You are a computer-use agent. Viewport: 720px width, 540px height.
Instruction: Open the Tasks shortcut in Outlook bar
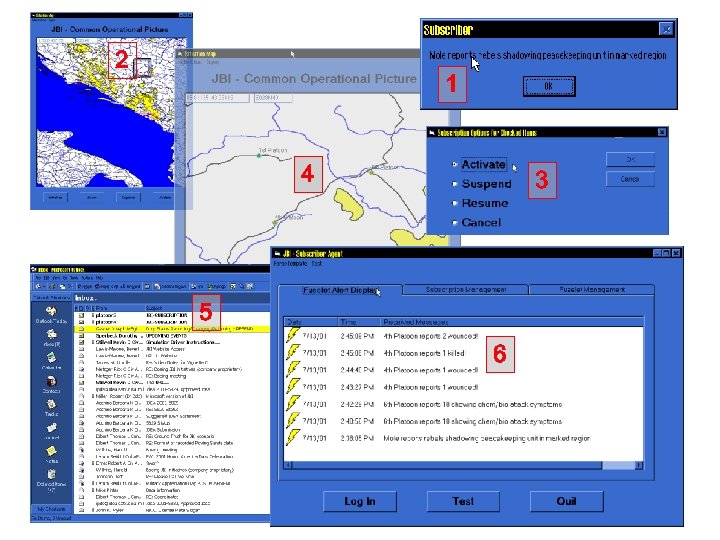[51, 407]
